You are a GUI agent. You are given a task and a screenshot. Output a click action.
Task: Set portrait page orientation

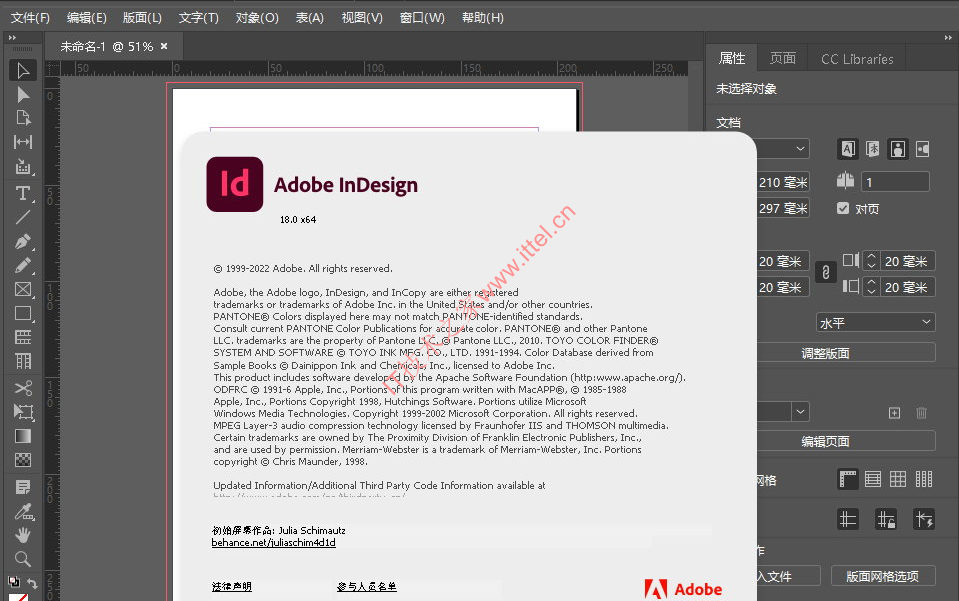(x=898, y=149)
